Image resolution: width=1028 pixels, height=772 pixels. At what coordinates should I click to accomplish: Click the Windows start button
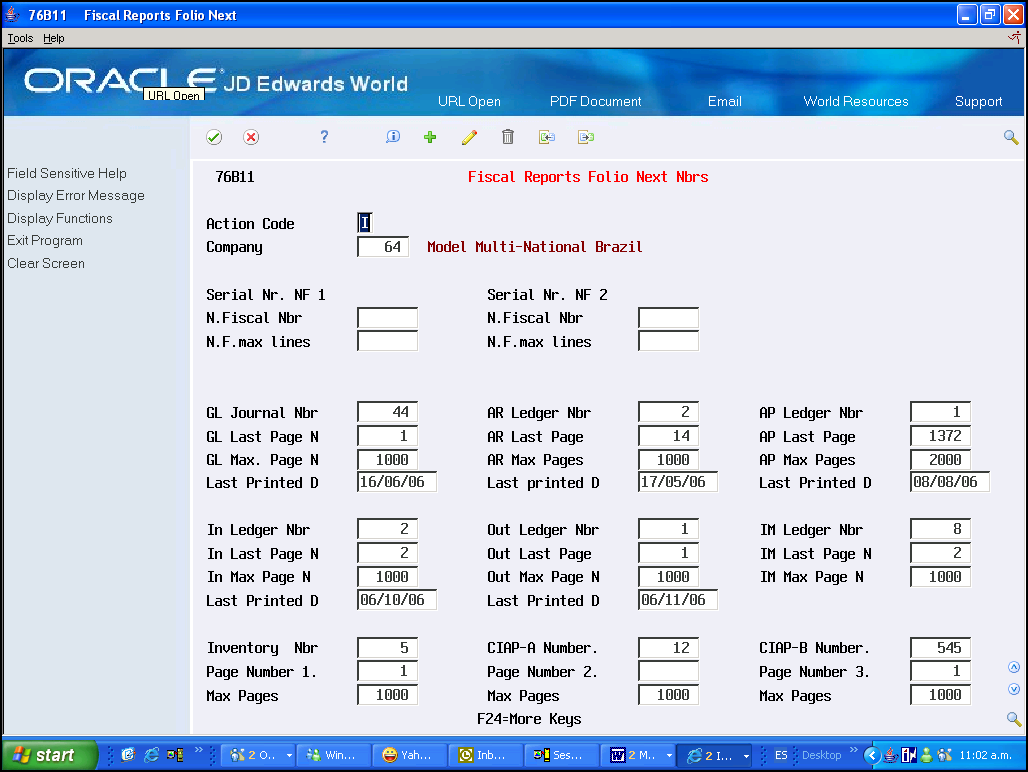tap(50, 755)
